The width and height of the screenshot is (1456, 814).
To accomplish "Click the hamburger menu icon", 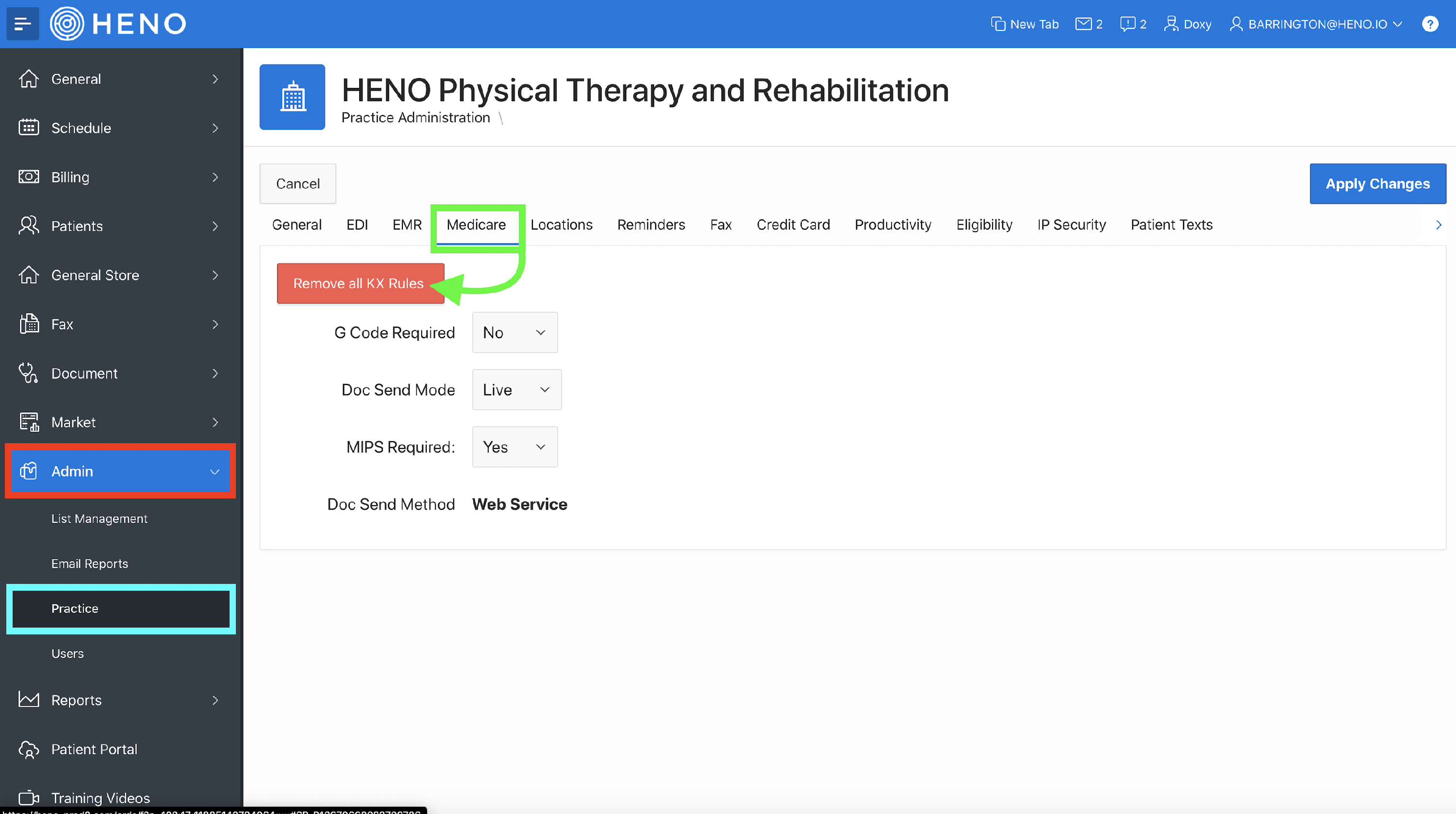I will [x=23, y=24].
